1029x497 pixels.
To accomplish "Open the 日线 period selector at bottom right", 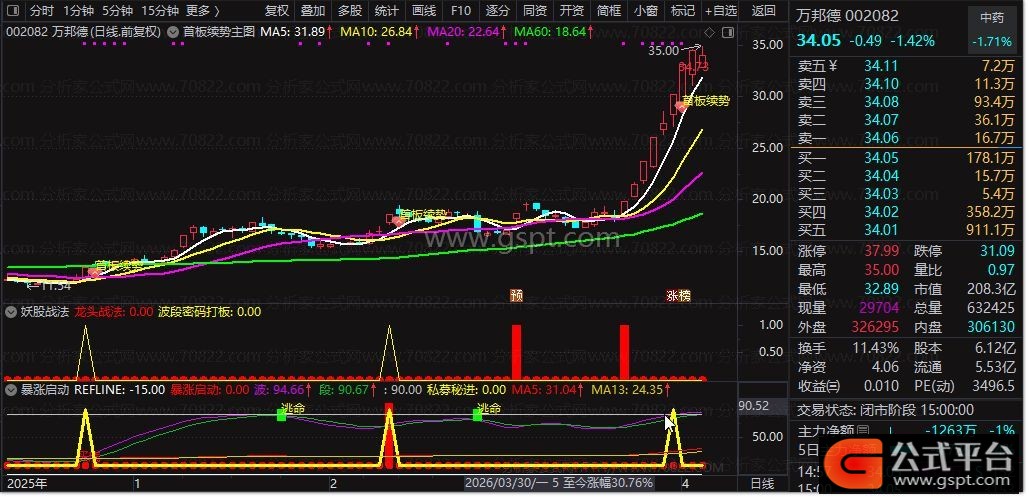I will (x=762, y=484).
